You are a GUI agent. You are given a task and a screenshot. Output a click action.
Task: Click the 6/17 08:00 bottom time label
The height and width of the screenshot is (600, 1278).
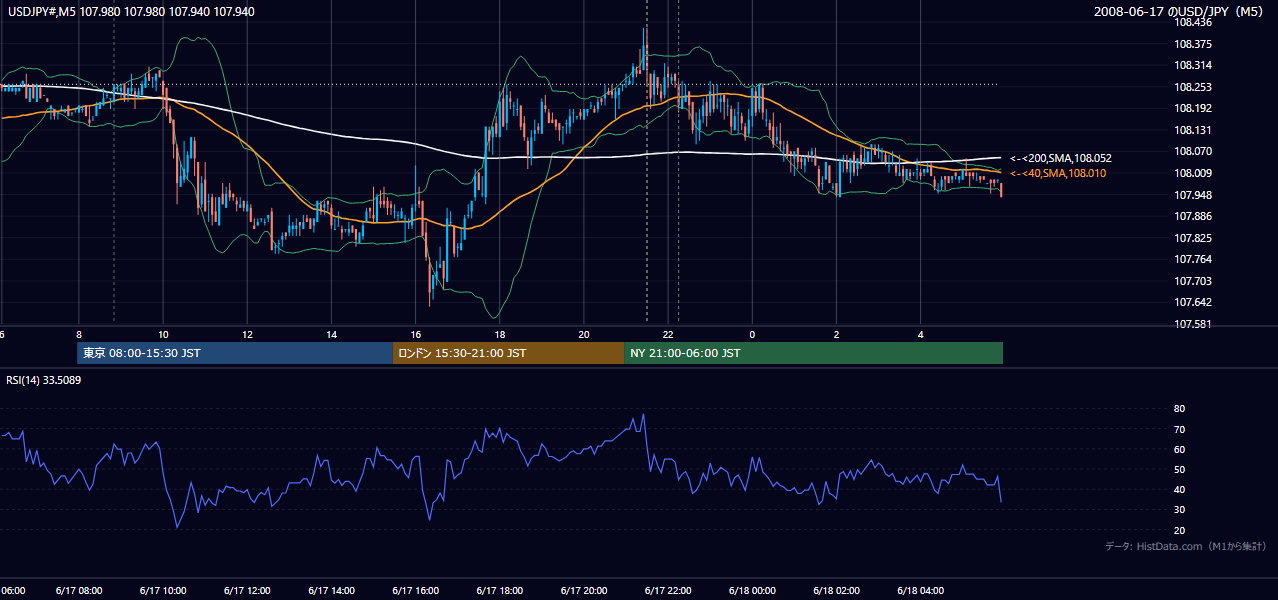pyautogui.click(x=77, y=590)
